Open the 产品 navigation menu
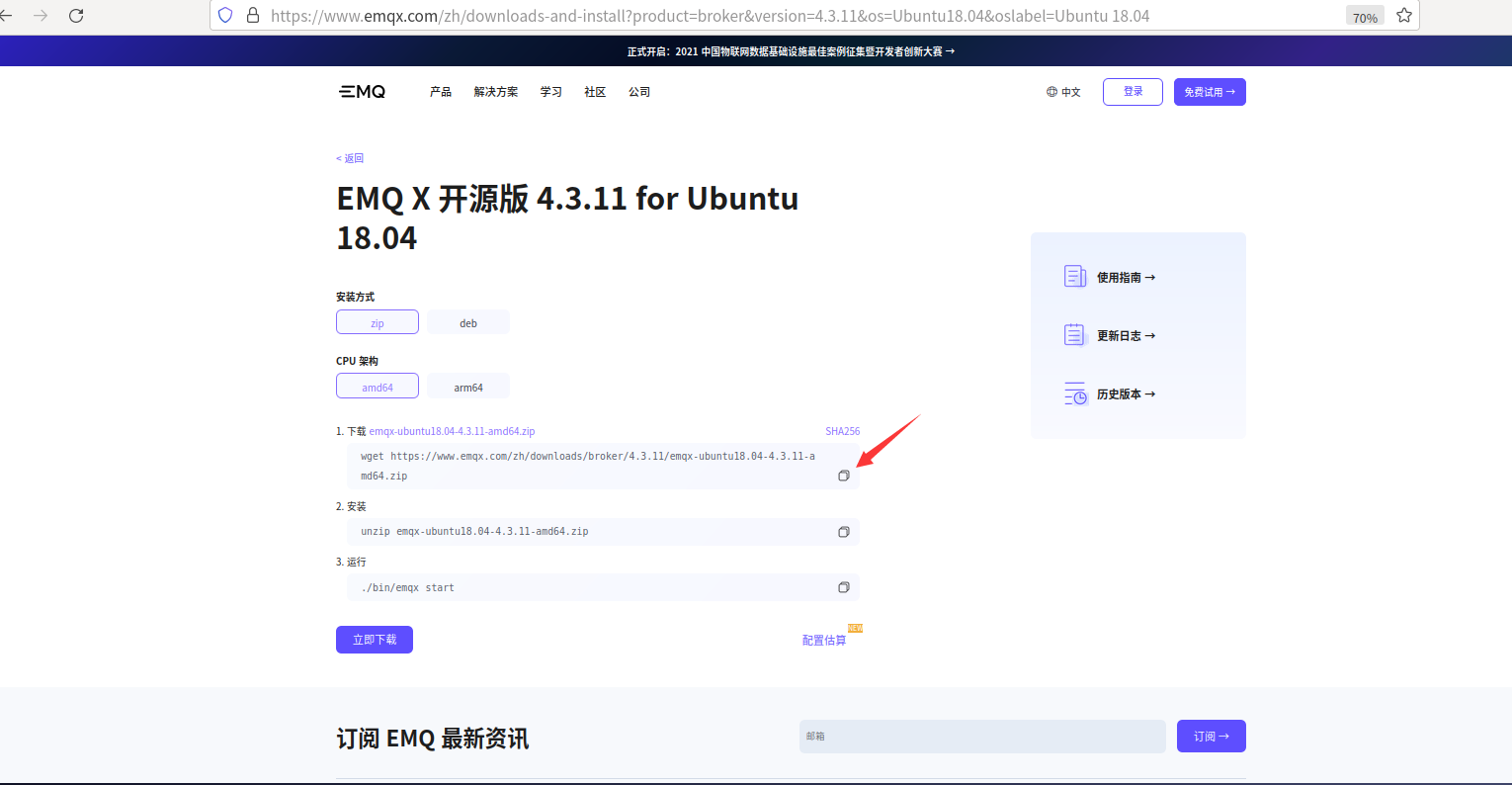Screen dimensions: 1512x785 [x=441, y=92]
